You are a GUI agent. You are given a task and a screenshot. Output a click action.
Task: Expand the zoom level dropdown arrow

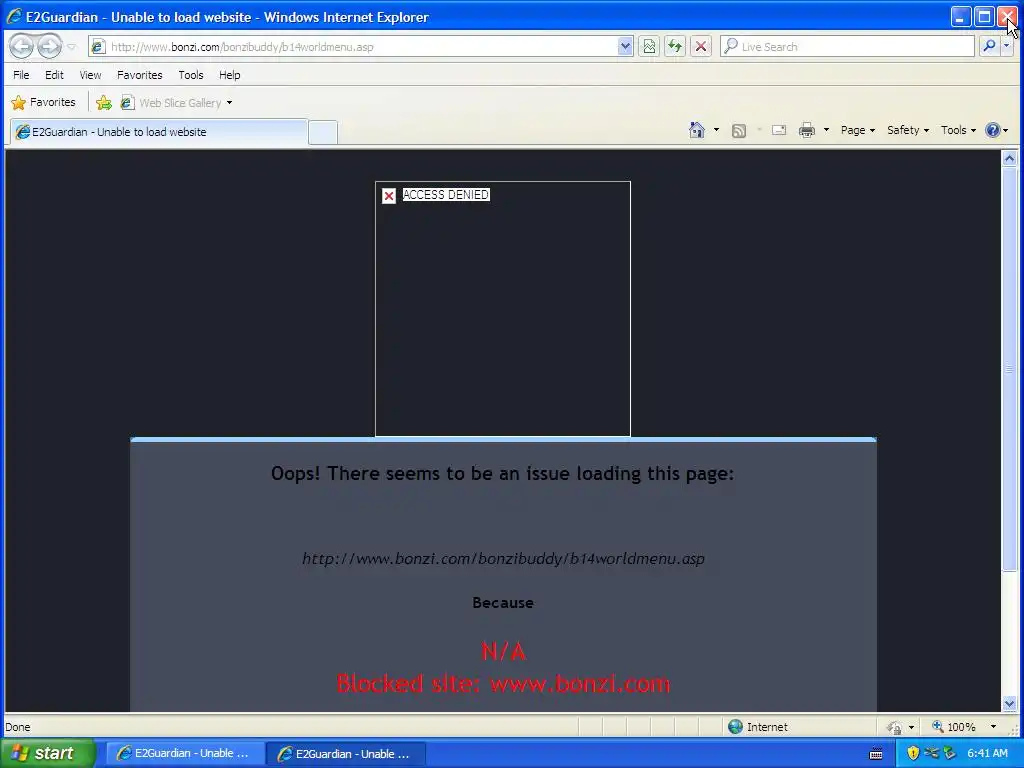coord(993,727)
